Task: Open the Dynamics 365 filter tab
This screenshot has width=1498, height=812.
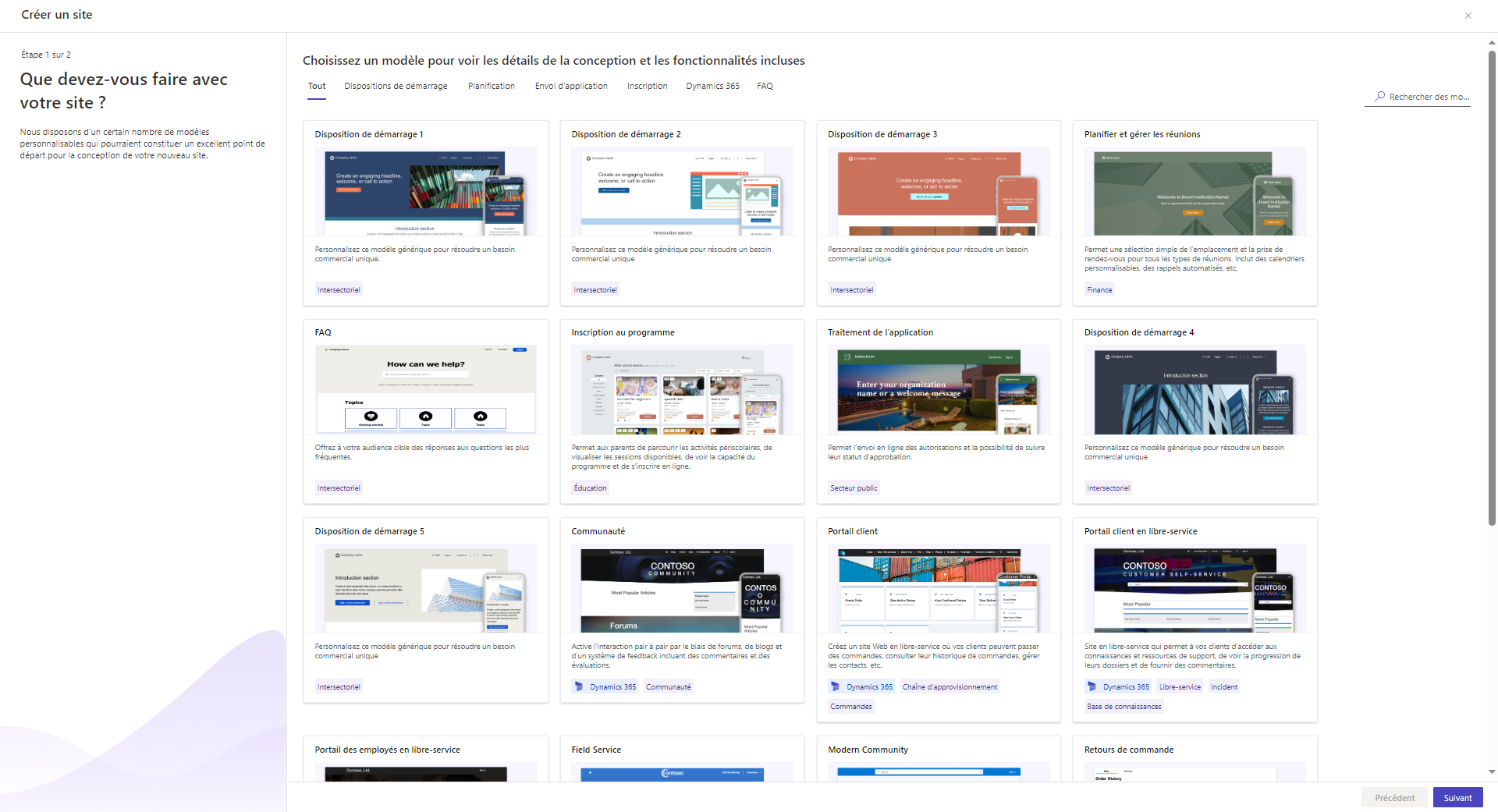Action: point(712,86)
